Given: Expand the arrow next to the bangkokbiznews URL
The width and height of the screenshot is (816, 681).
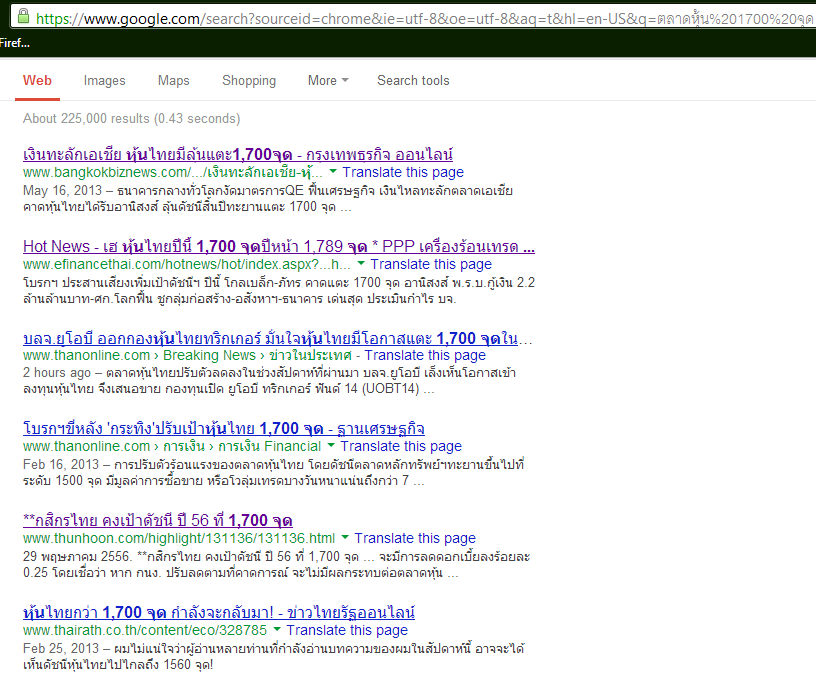Looking at the screenshot, I should [333, 171].
